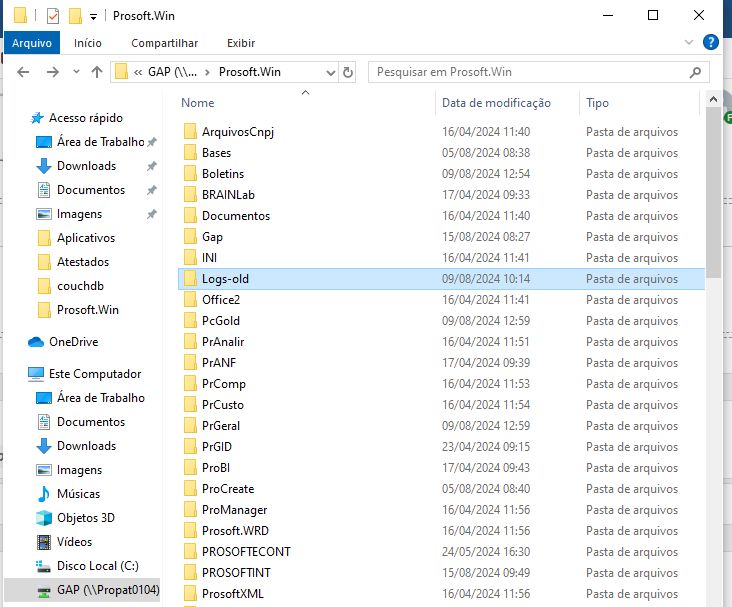
Task: Click the search magnifier icon
Action: tap(695, 72)
